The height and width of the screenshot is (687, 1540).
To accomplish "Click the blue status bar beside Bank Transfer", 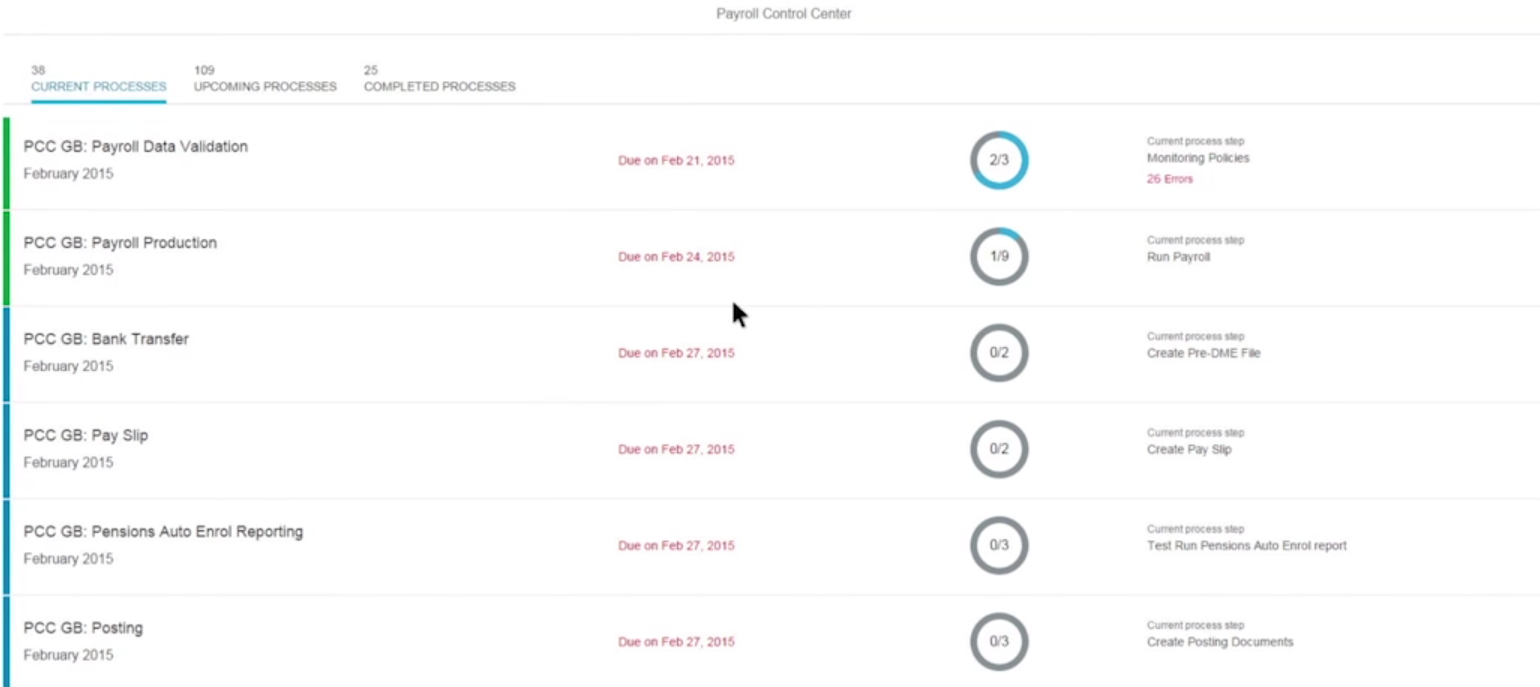I will click(x=8, y=353).
